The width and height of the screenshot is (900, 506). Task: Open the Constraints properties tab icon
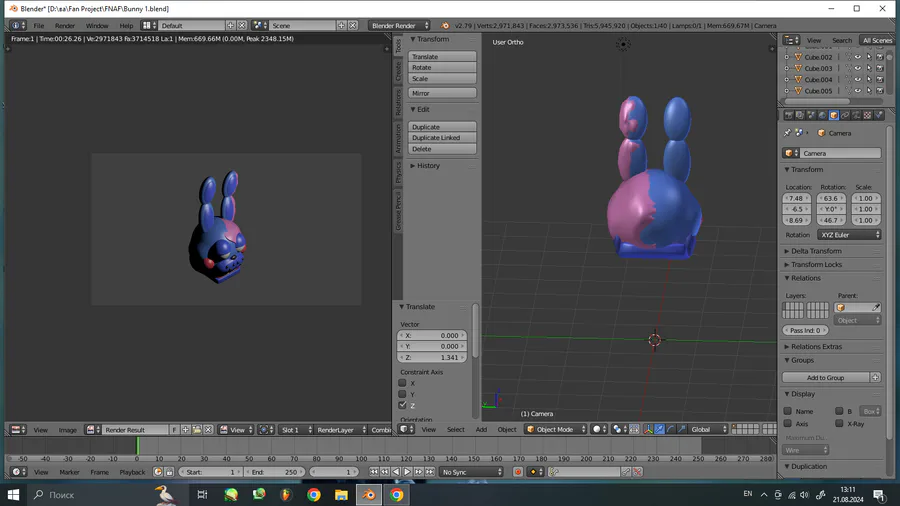(x=845, y=115)
